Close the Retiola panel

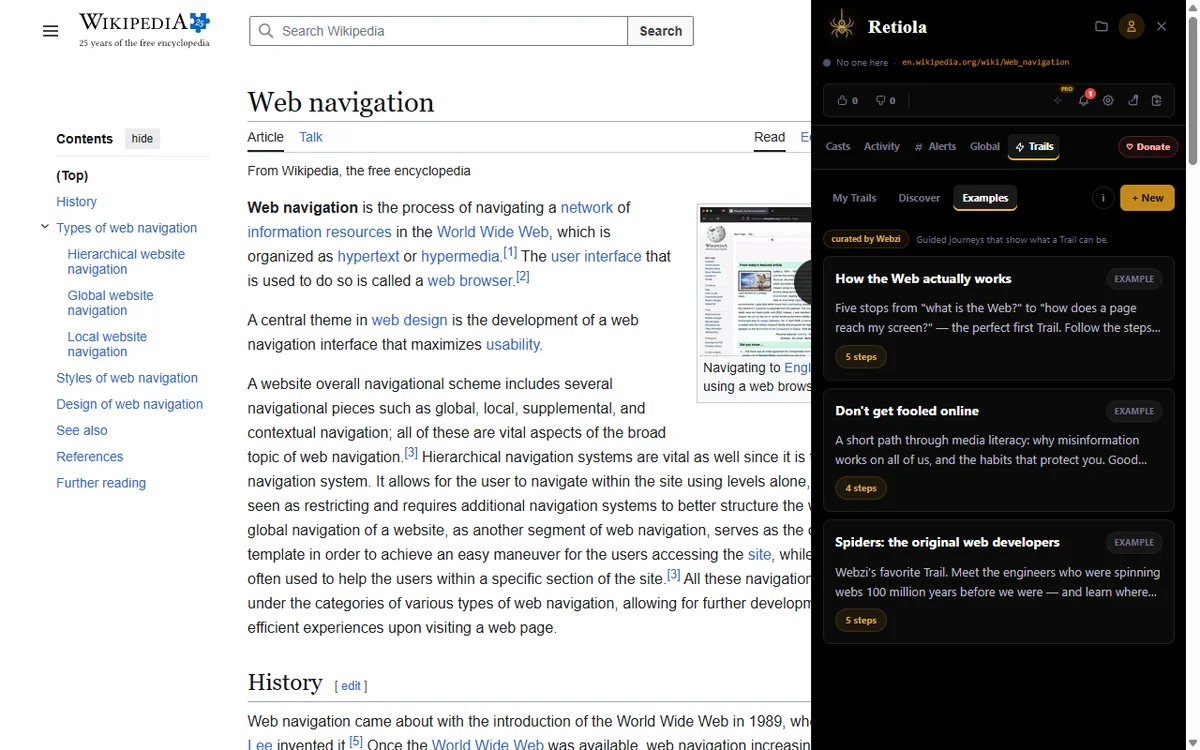click(x=1161, y=26)
